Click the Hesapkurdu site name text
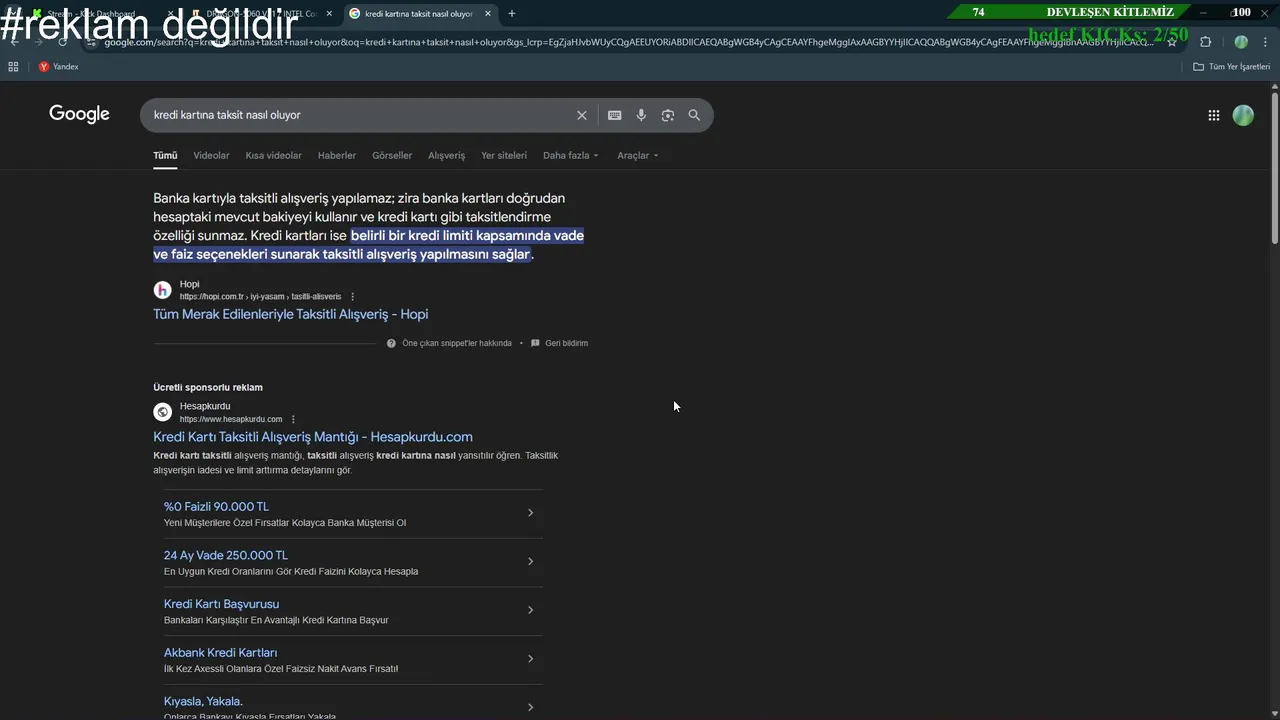This screenshot has height=720, width=1280. coord(205,406)
